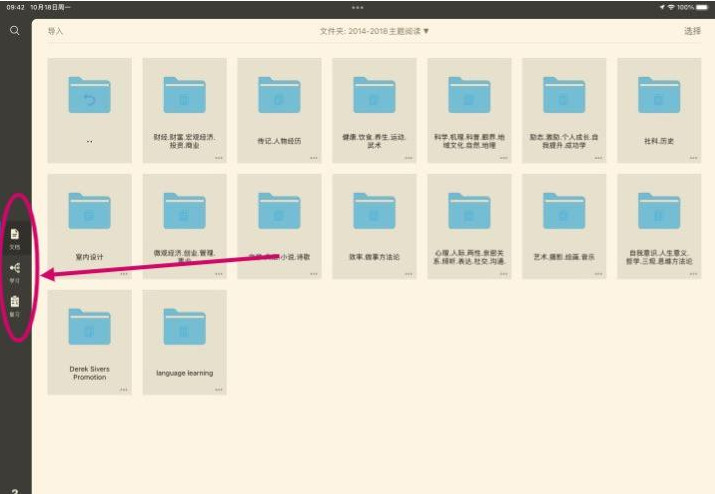Open more options for 健康.饮食.养生 folder
This screenshot has height=494, width=715.
tap(409, 158)
